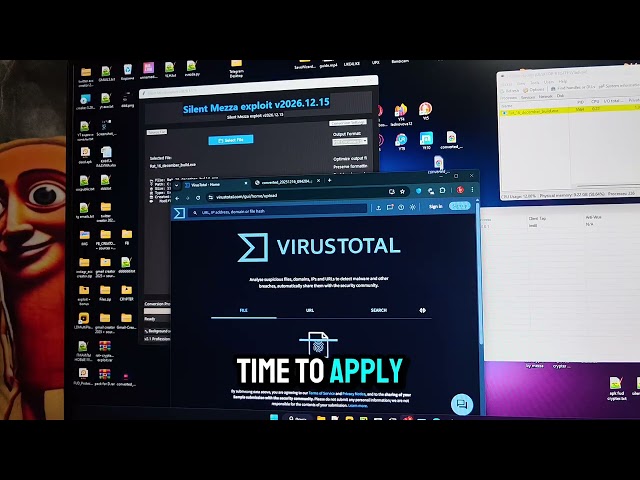Click the CPU column header
The image size is (640, 480).
tap(595, 101)
